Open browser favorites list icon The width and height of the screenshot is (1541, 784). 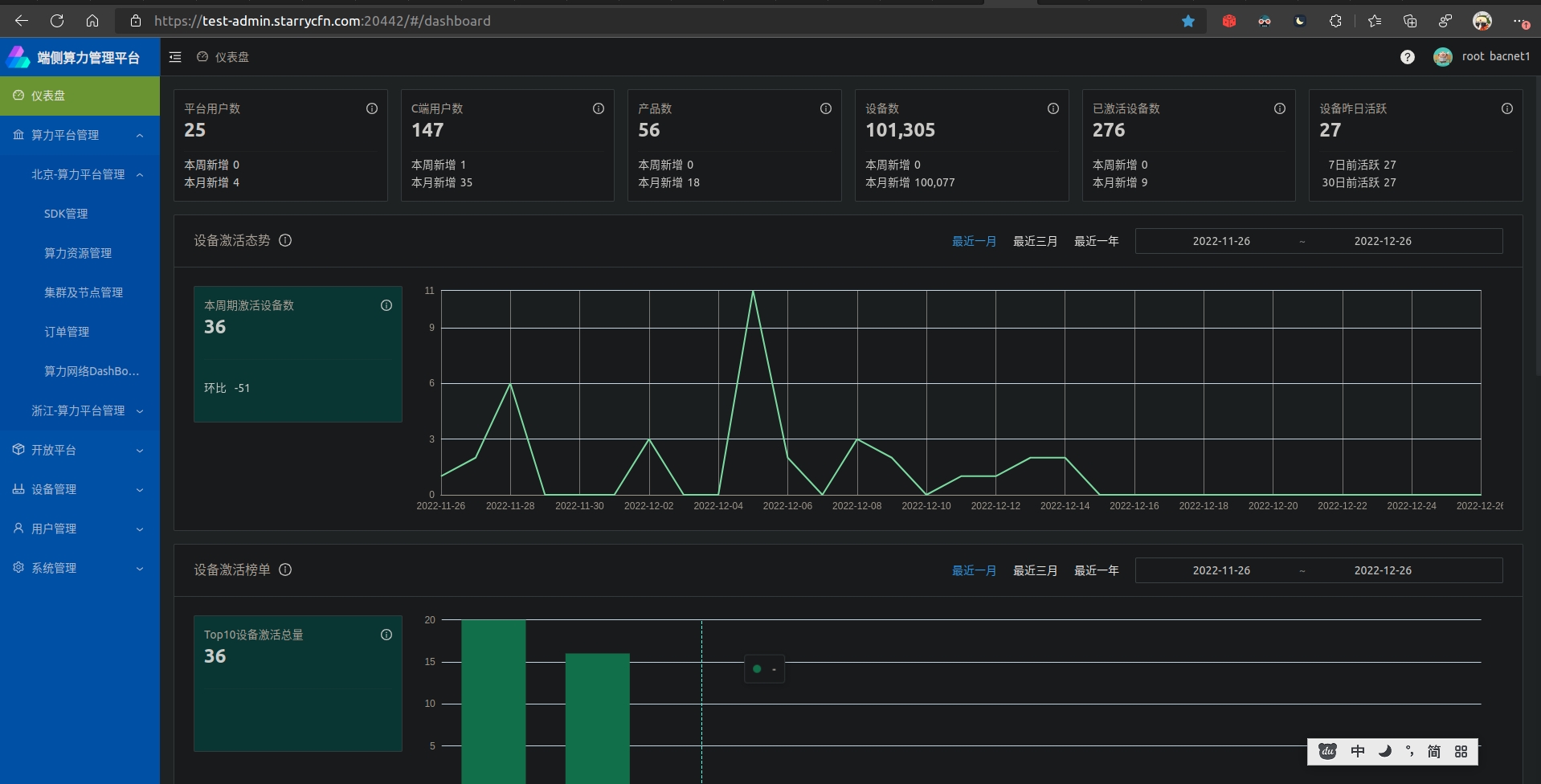tap(1375, 21)
